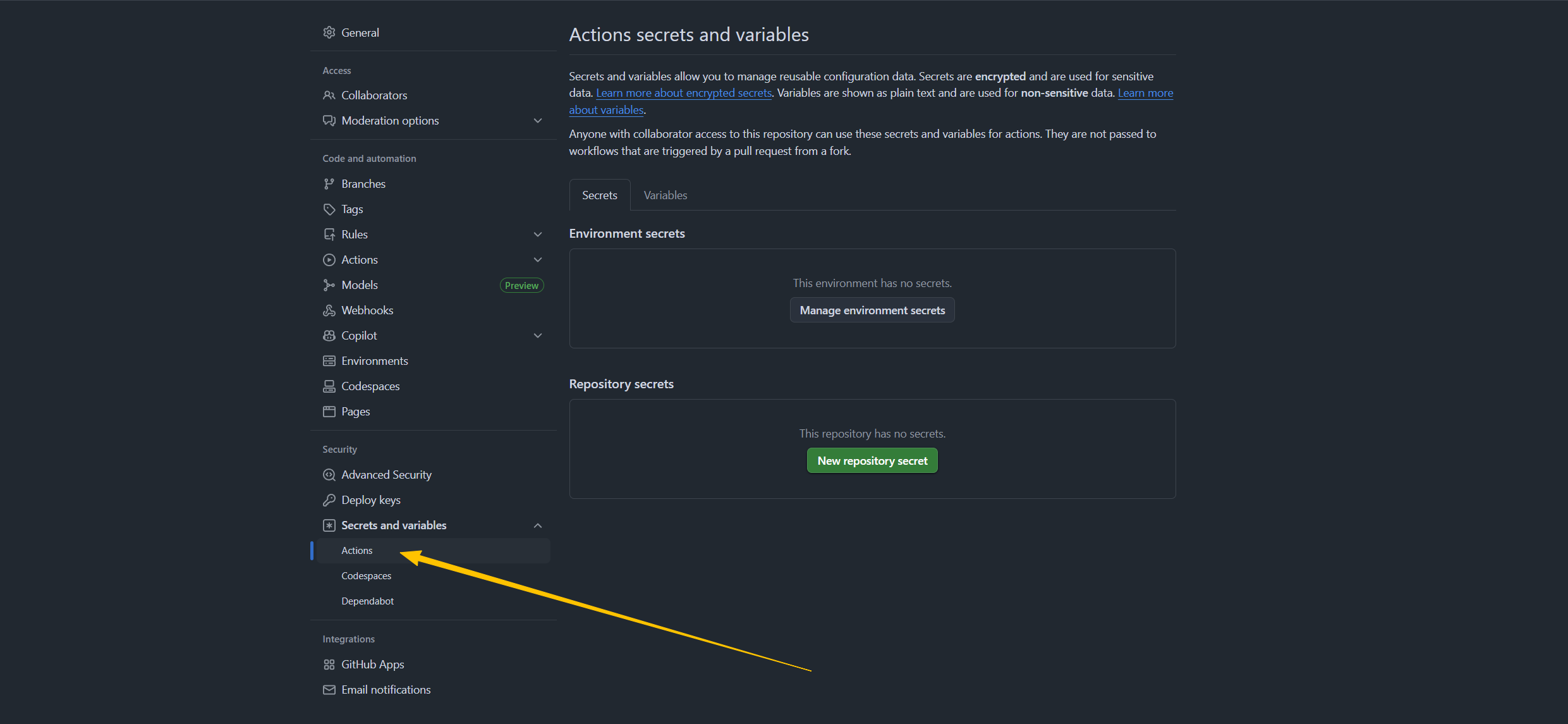The image size is (1568, 724).
Task: Switch to the Variables tab
Action: tap(665, 195)
